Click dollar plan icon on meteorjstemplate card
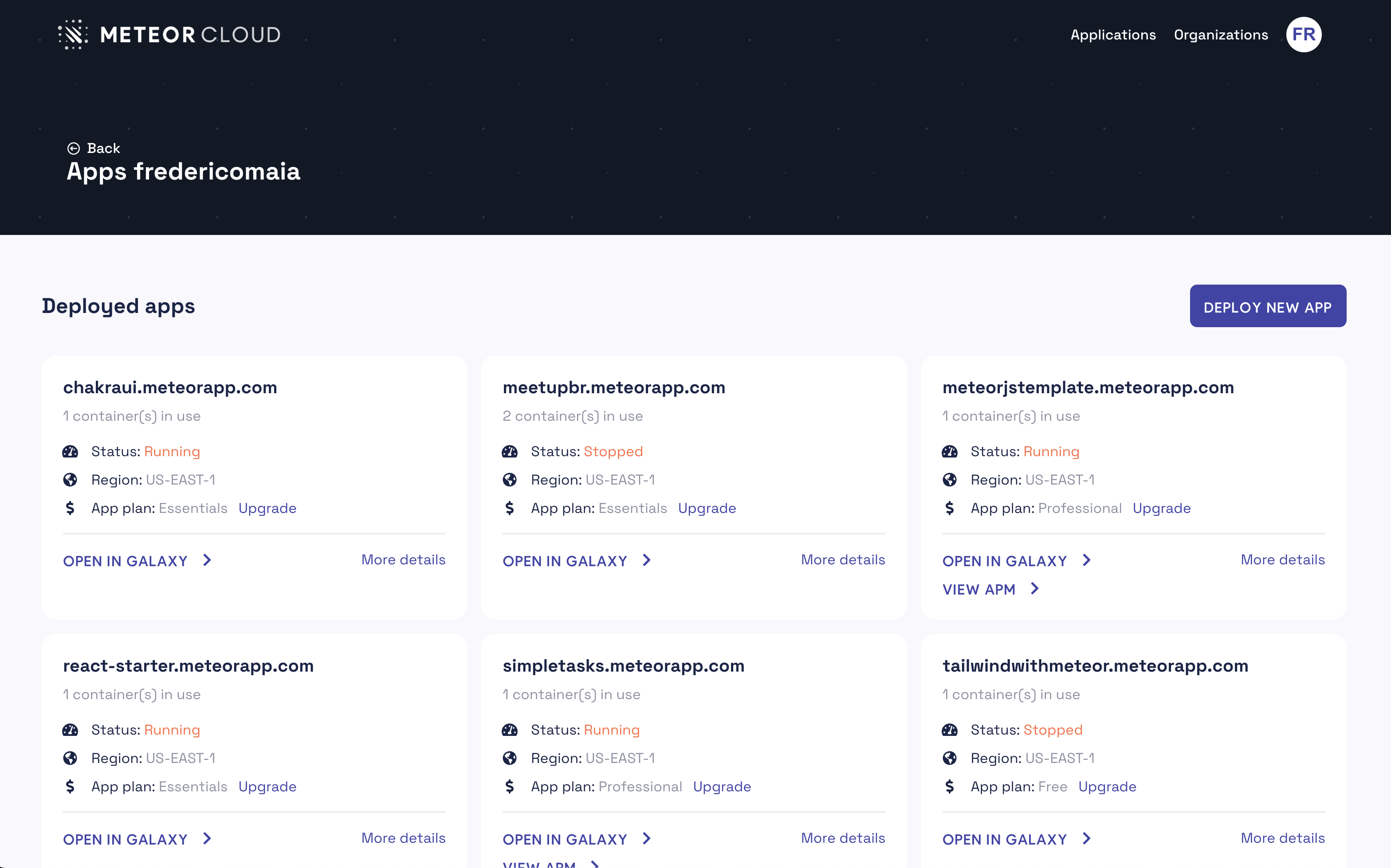Image resolution: width=1391 pixels, height=868 pixels. coord(949,508)
